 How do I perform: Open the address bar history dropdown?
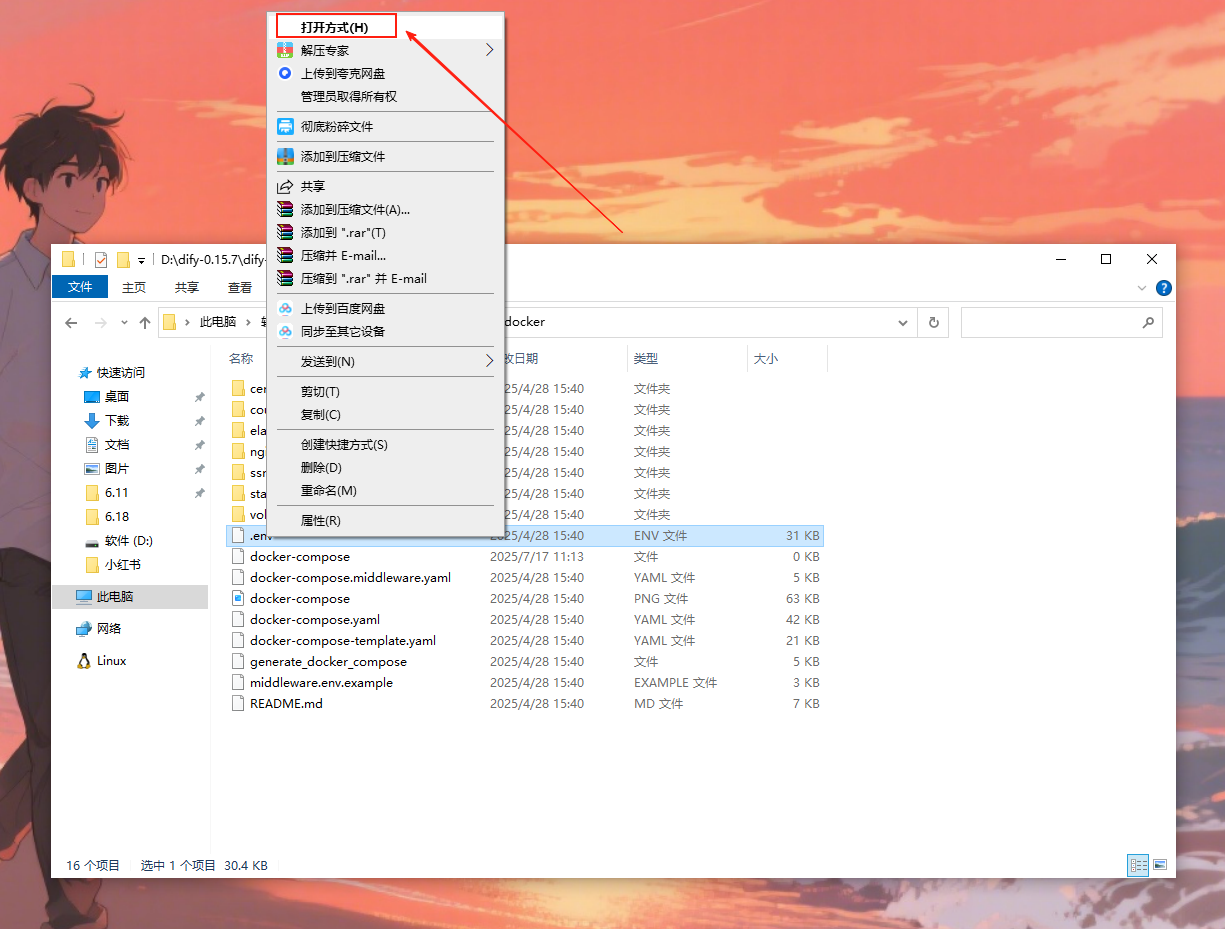pos(903,322)
